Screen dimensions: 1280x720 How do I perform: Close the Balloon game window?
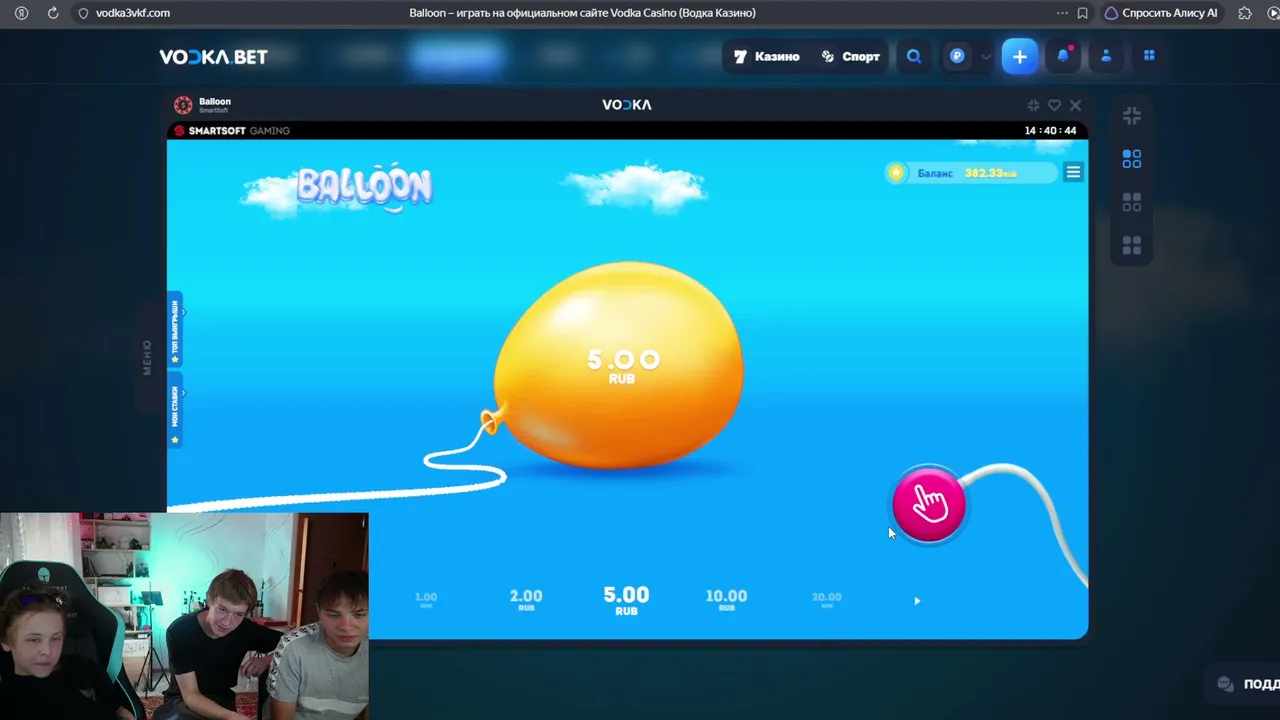[1075, 105]
